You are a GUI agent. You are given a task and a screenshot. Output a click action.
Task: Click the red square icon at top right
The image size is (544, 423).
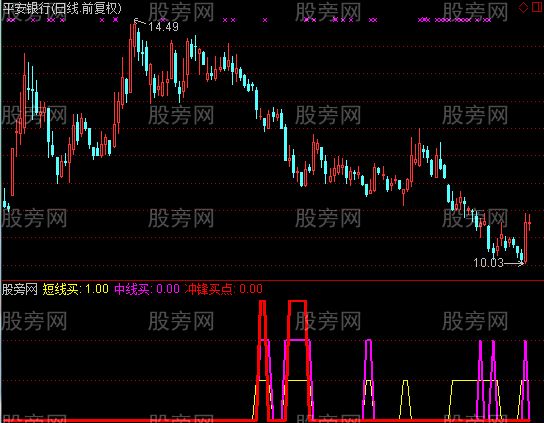(x=537, y=7)
